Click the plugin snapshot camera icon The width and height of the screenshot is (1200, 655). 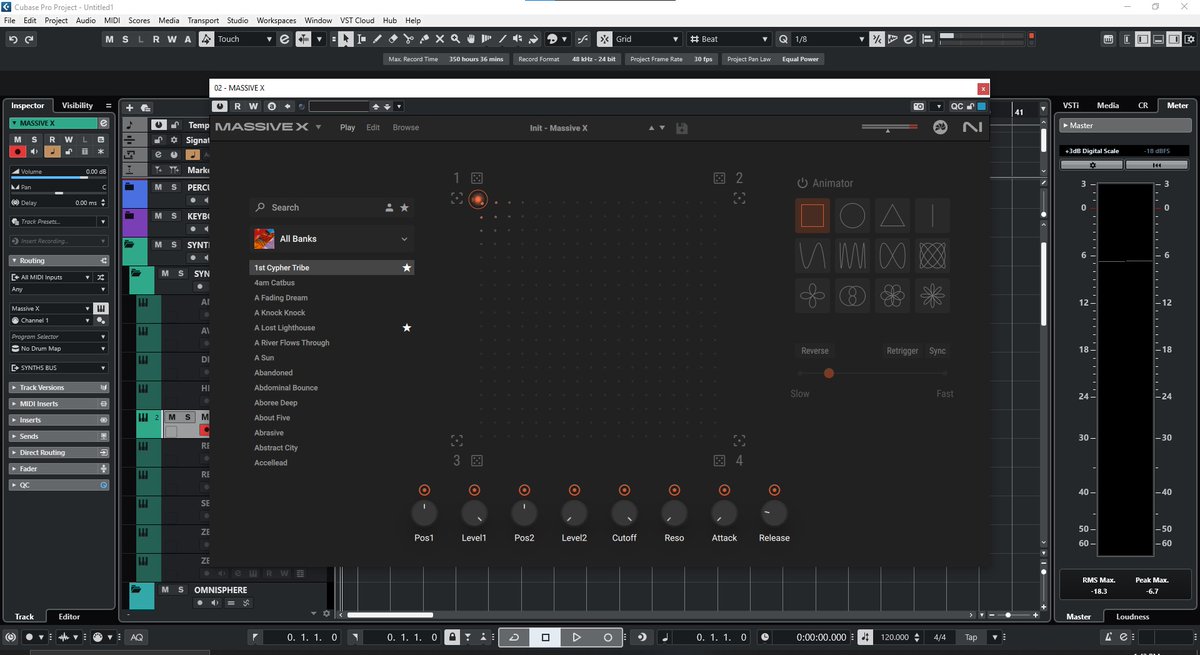(x=918, y=106)
